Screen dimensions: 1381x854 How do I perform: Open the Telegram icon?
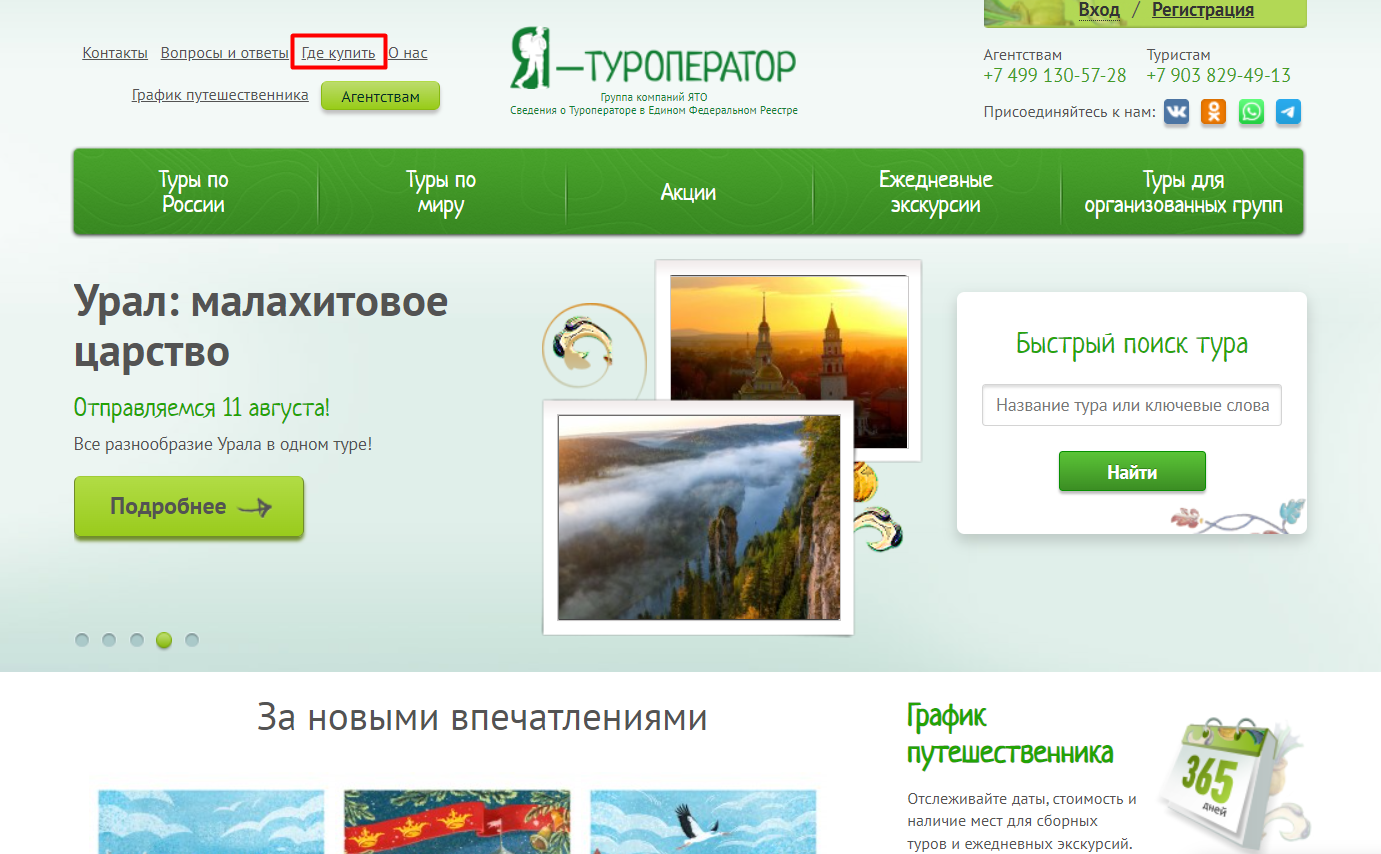tap(1288, 112)
